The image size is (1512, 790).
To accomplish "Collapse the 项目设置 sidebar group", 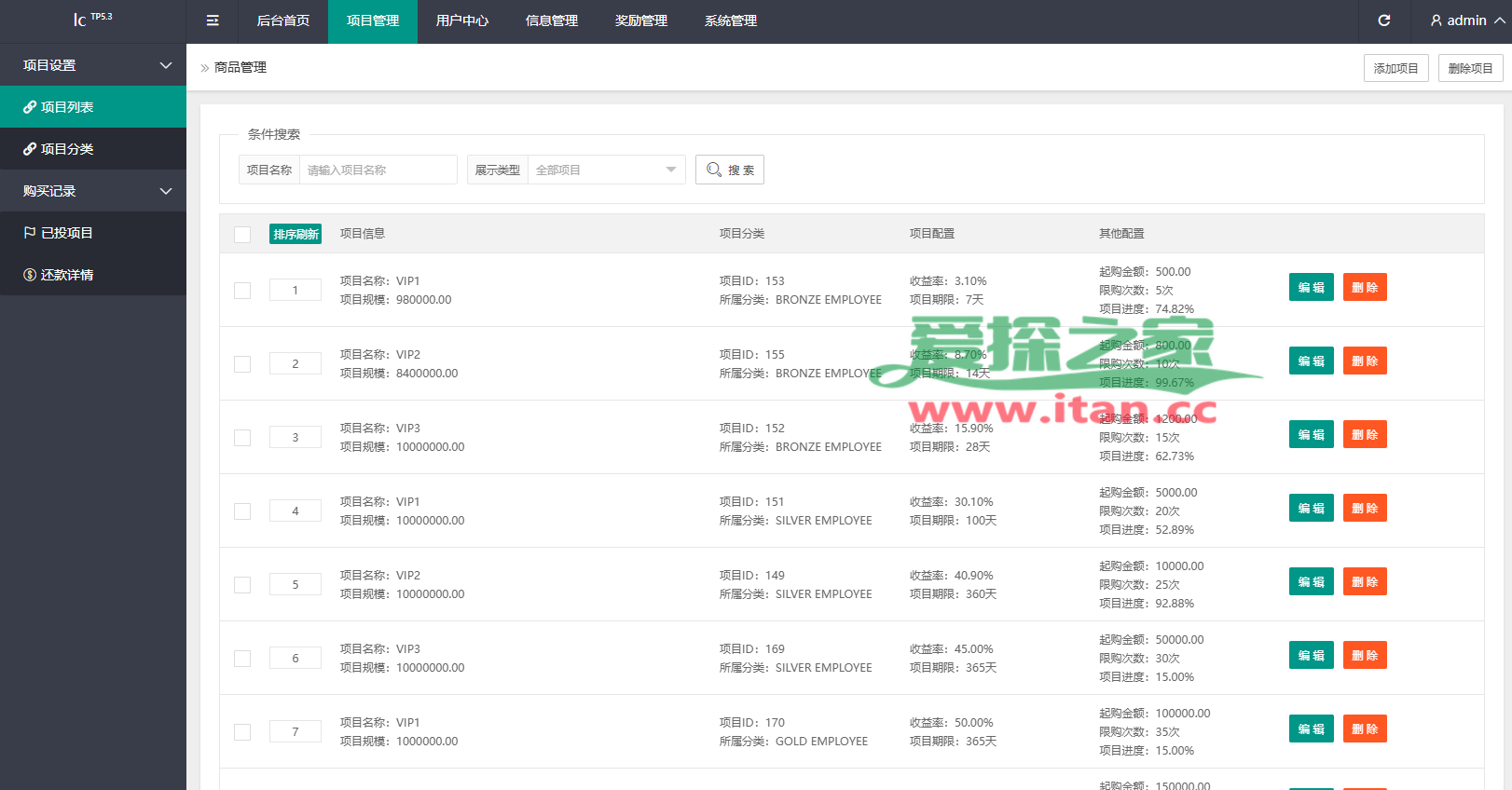I will [93, 65].
